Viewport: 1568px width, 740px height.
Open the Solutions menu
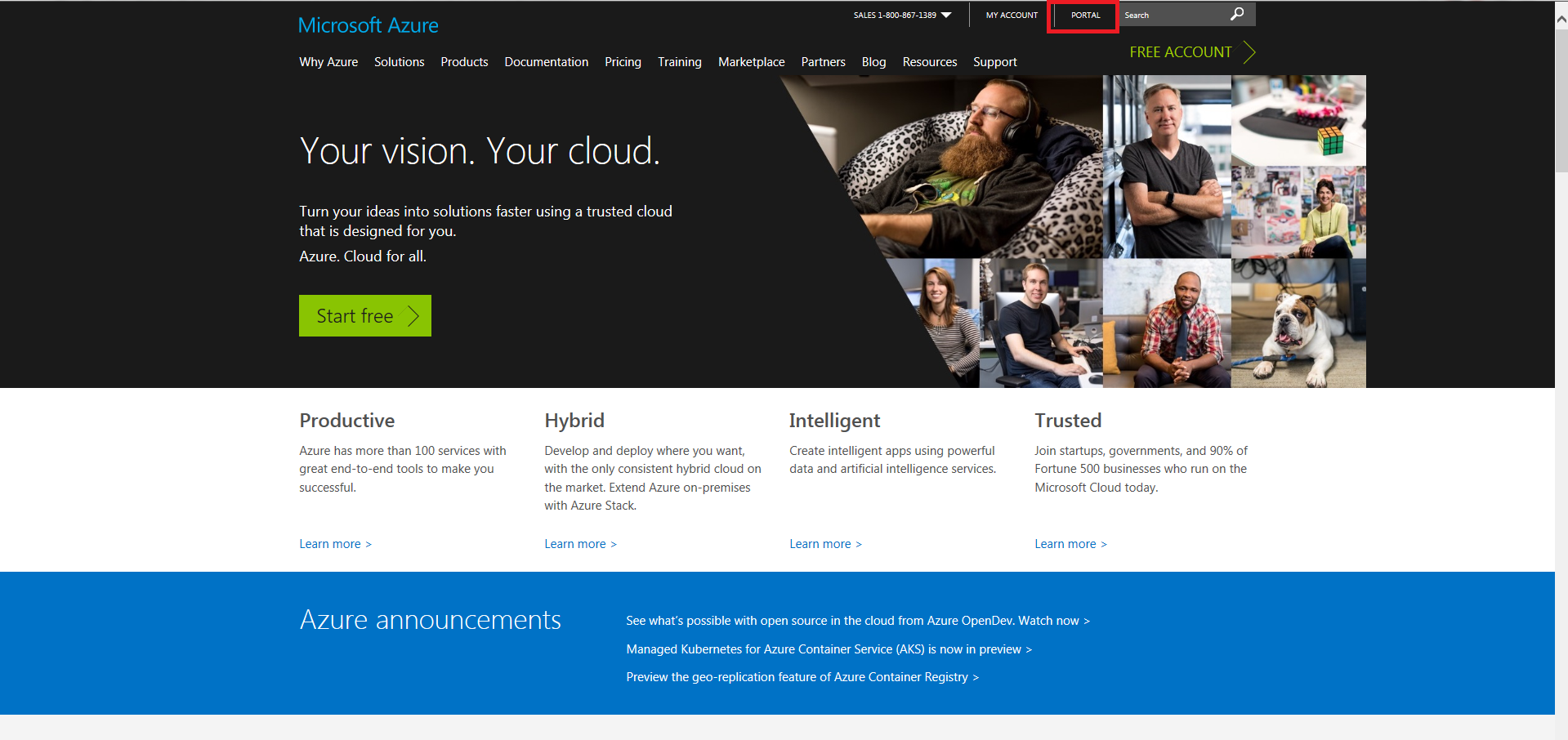point(399,62)
